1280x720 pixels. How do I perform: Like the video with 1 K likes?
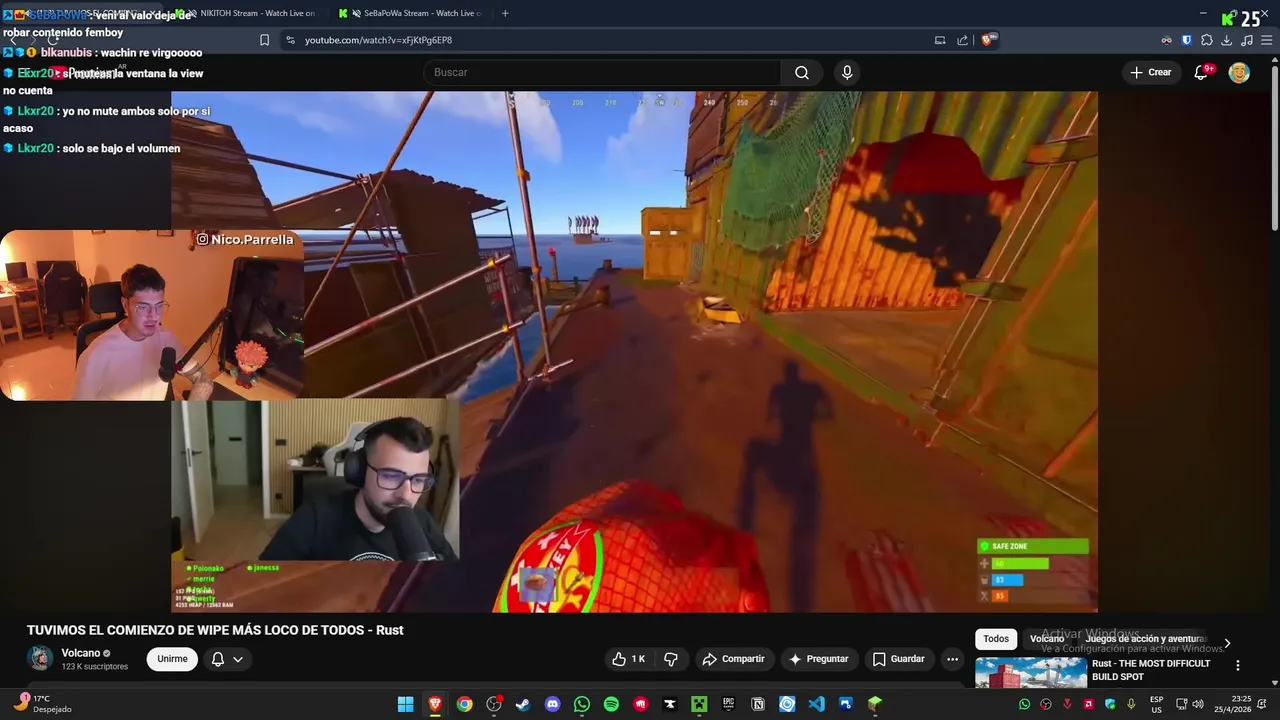coord(629,659)
